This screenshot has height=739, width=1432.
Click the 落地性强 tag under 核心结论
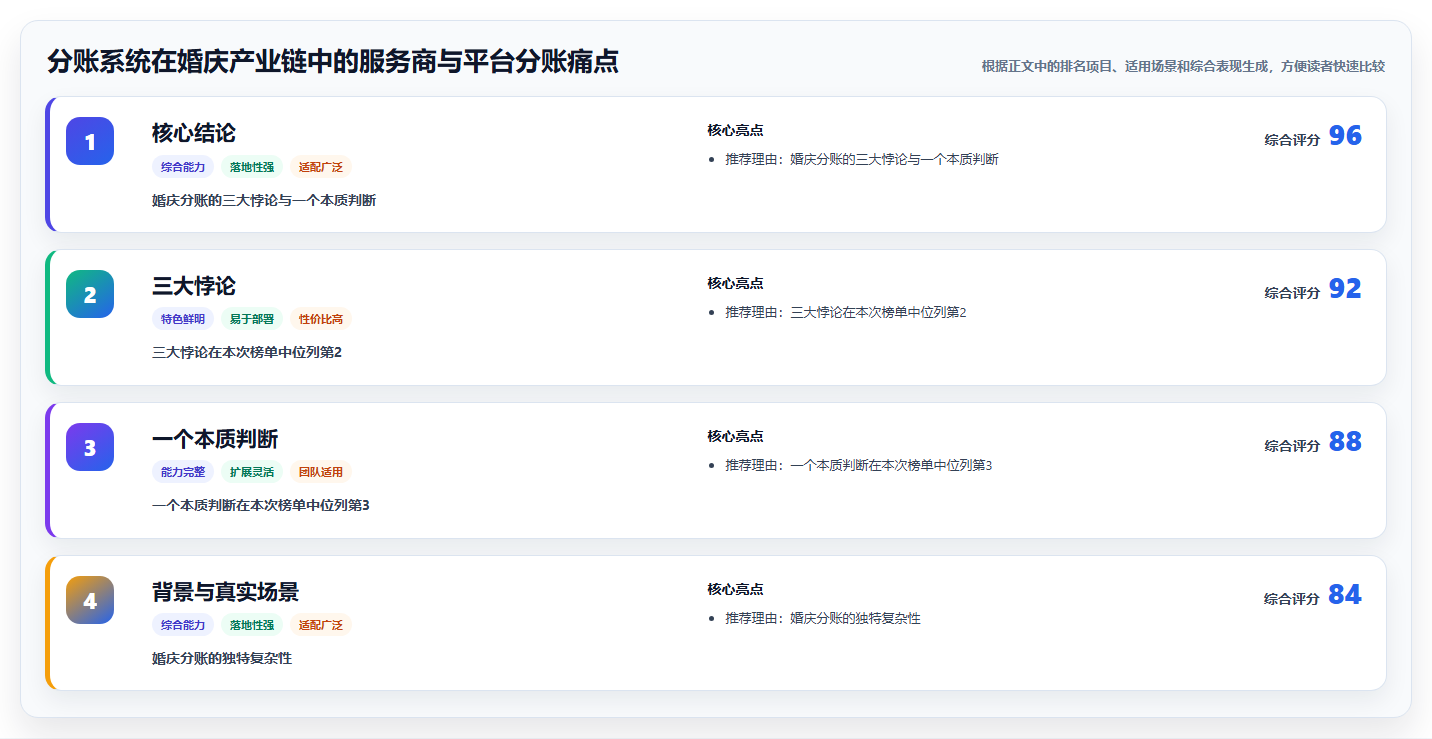[252, 167]
